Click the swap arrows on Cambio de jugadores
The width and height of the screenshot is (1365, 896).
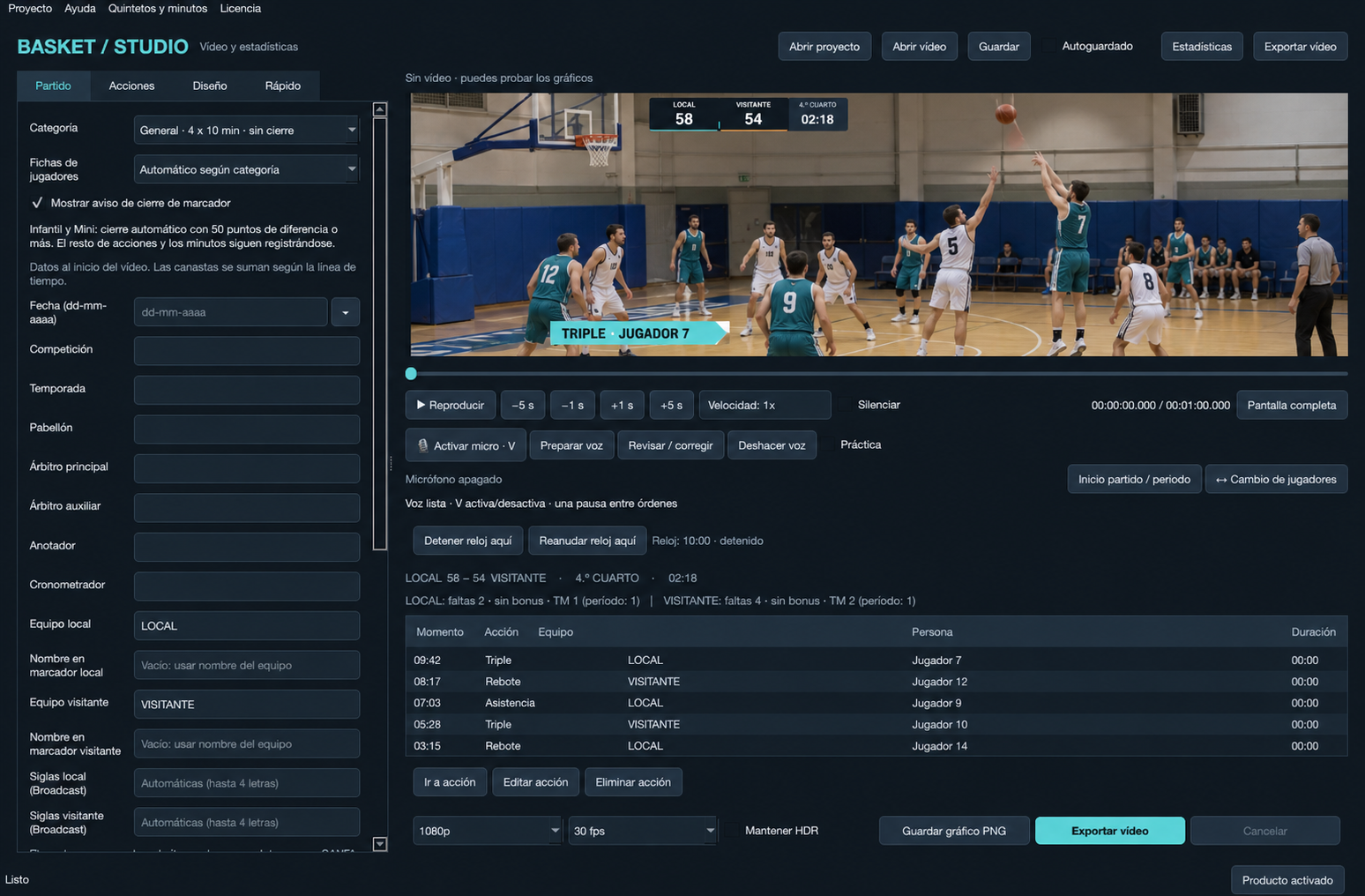(x=1221, y=480)
